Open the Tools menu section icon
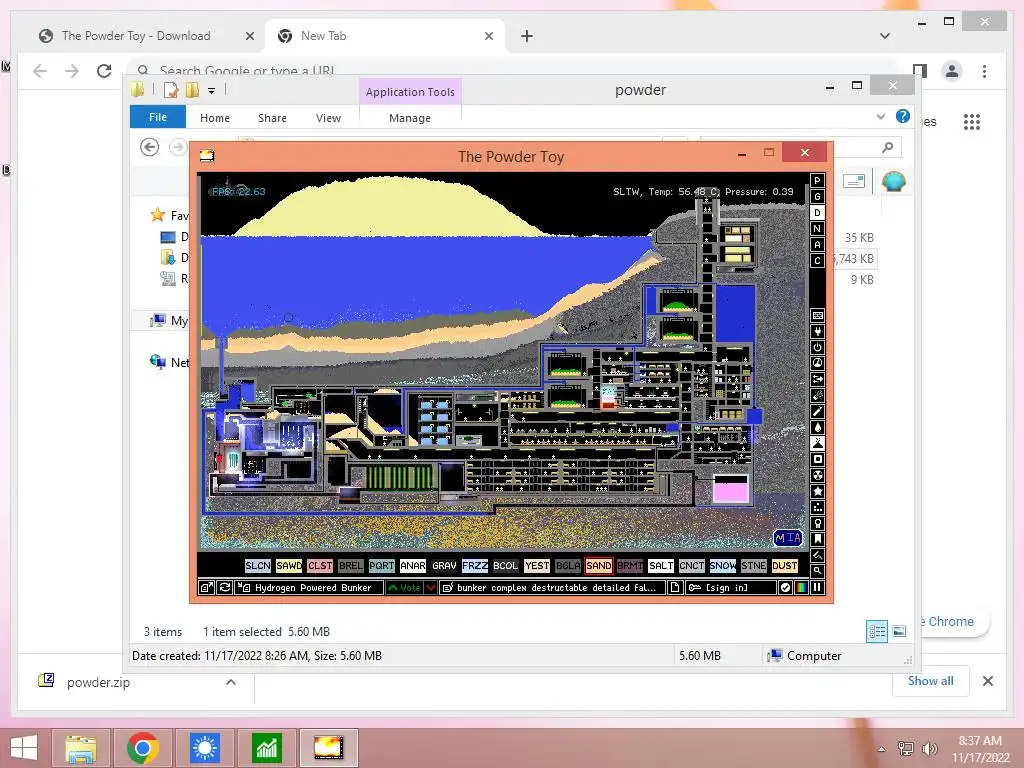Screen dimensions: 1024x768 pos(817,523)
